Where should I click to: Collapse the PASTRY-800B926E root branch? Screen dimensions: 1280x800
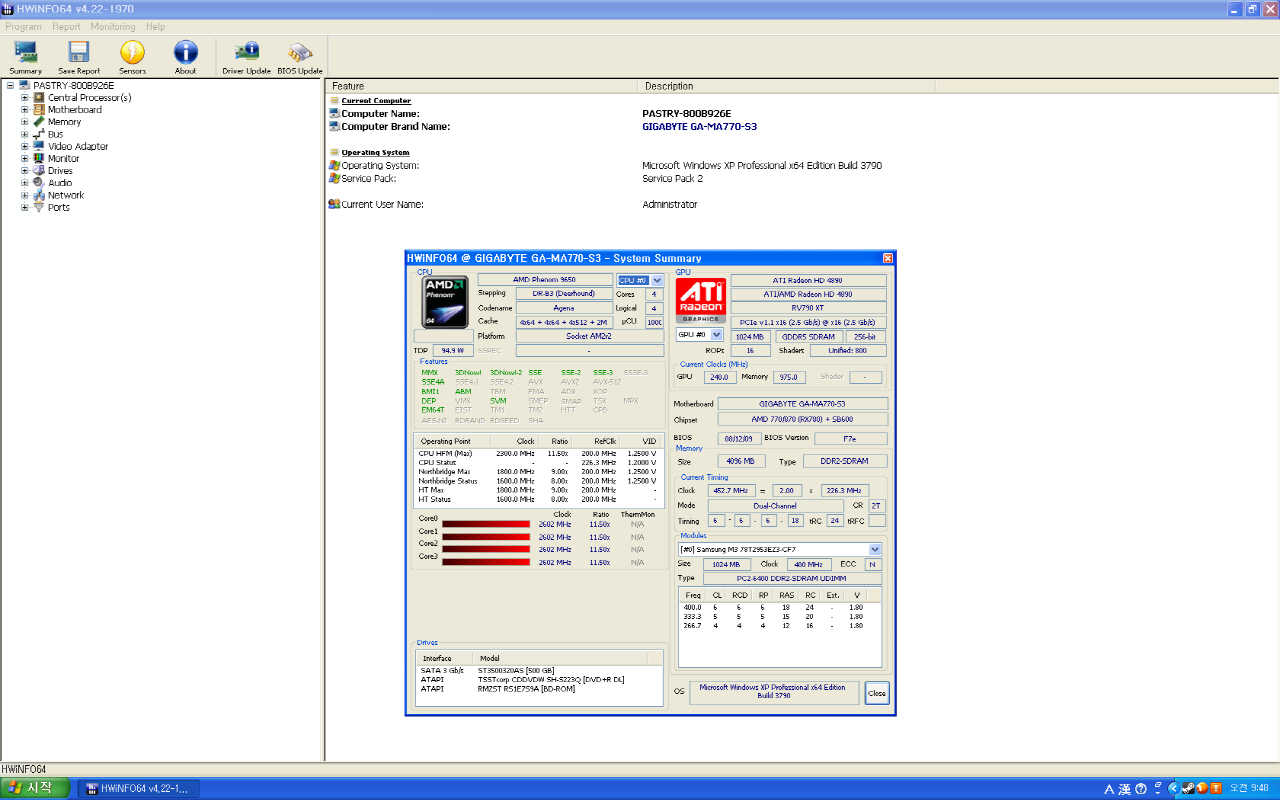point(10,86)
